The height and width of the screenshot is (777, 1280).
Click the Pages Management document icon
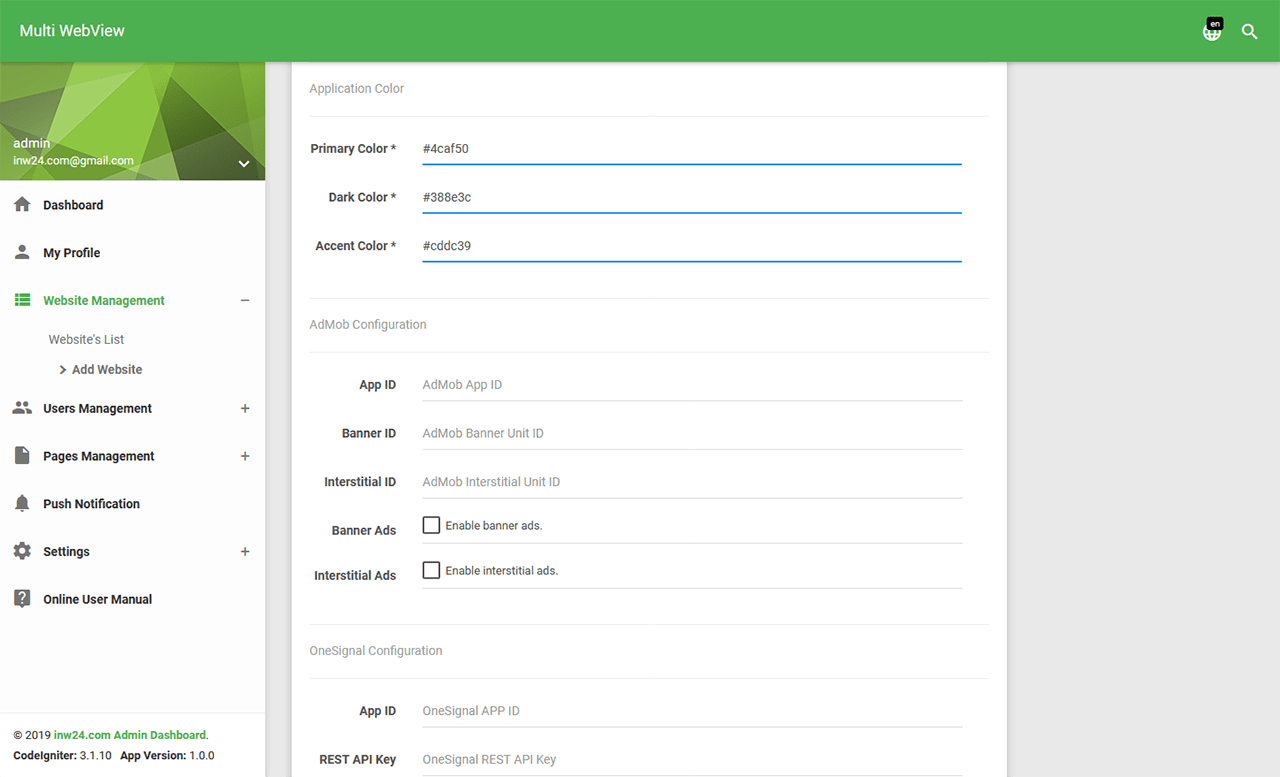coord(22,456)
